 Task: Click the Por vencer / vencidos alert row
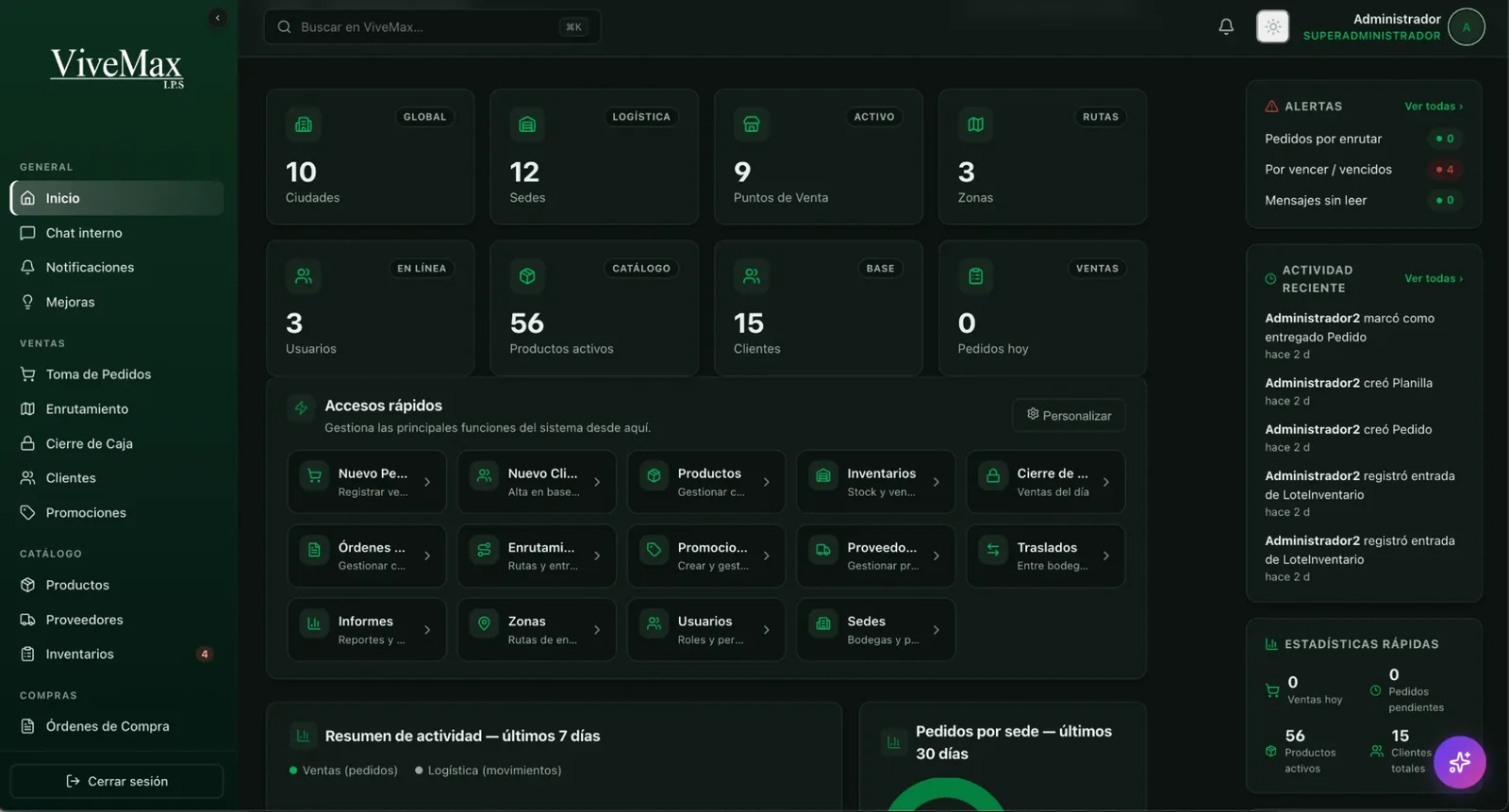[x=1364, y=170]
